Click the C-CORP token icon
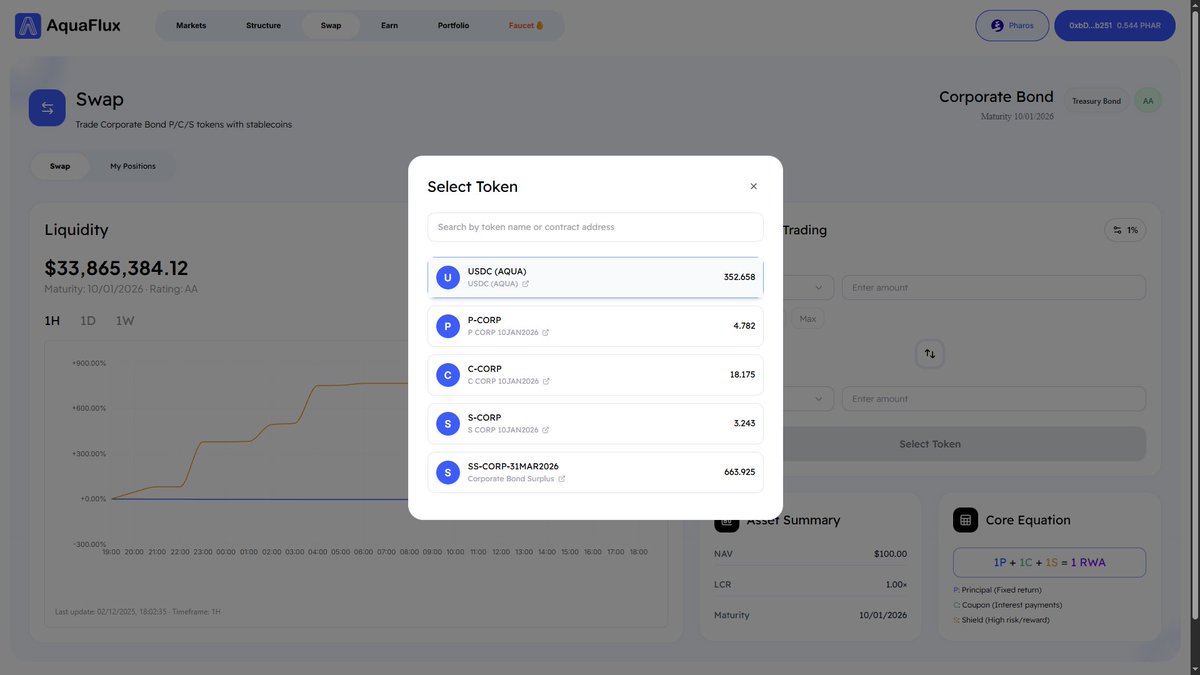 (447, 375)
